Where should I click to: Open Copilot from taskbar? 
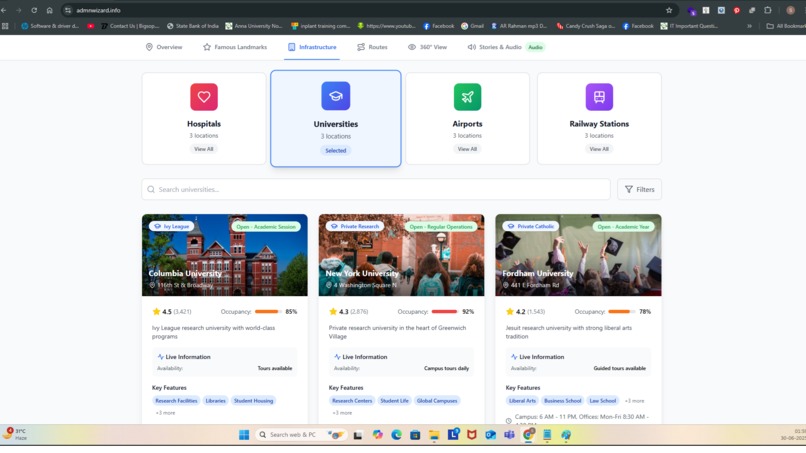378,435
